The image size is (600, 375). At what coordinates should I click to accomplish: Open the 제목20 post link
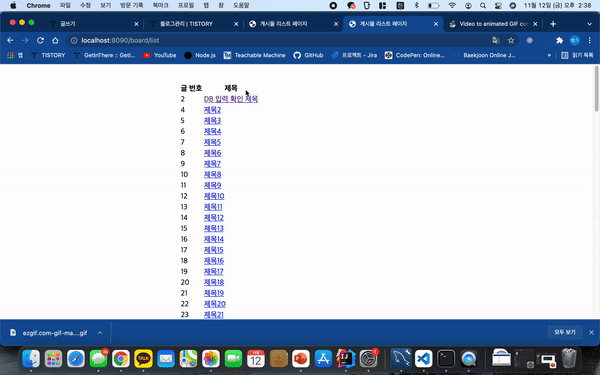click(x=215, y=304)
